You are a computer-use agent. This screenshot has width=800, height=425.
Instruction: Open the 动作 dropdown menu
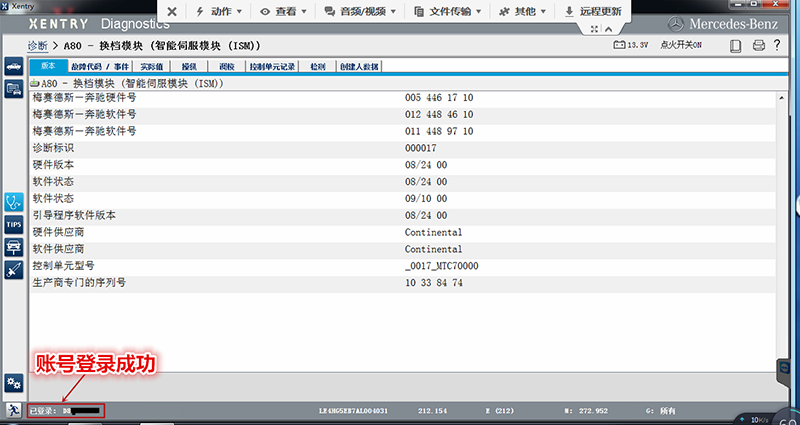tap(219, 11)
